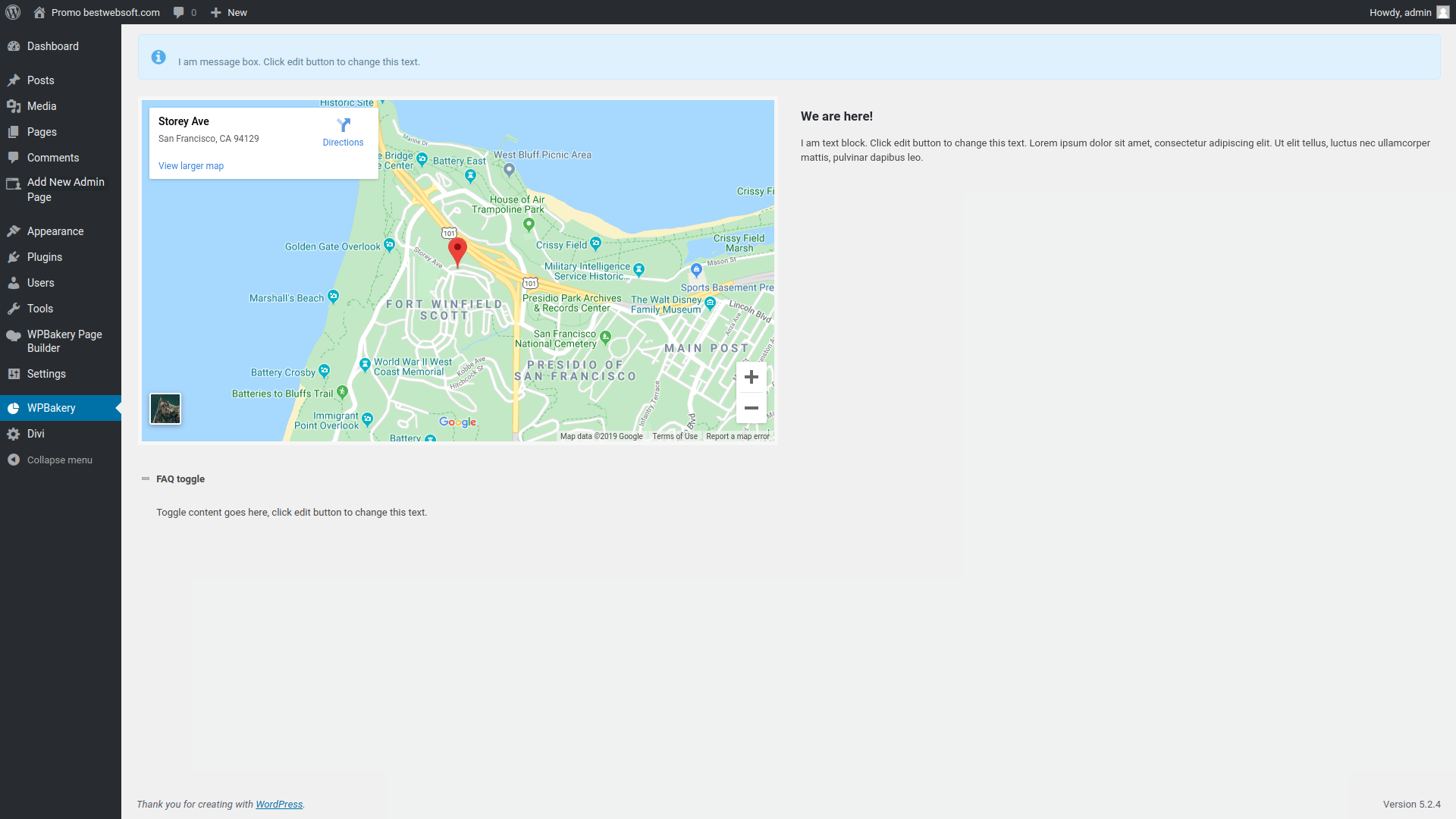Click the Directions arrow icon on map card
1456x819 pixels.
pos(344,125)
